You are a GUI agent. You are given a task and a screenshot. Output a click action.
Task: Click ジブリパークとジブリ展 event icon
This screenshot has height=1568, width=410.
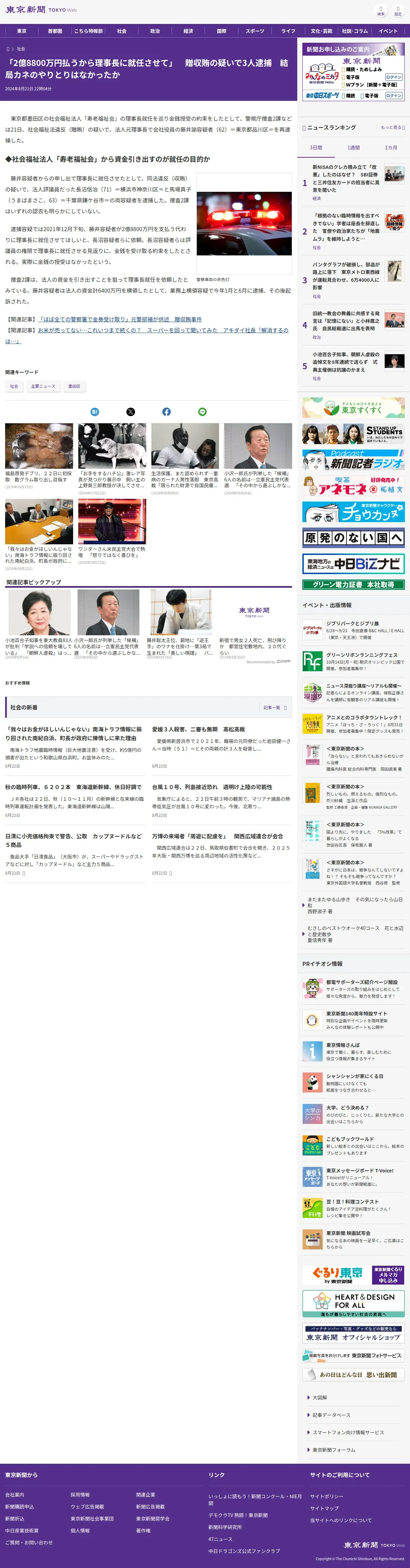click(x=312, y=630)
